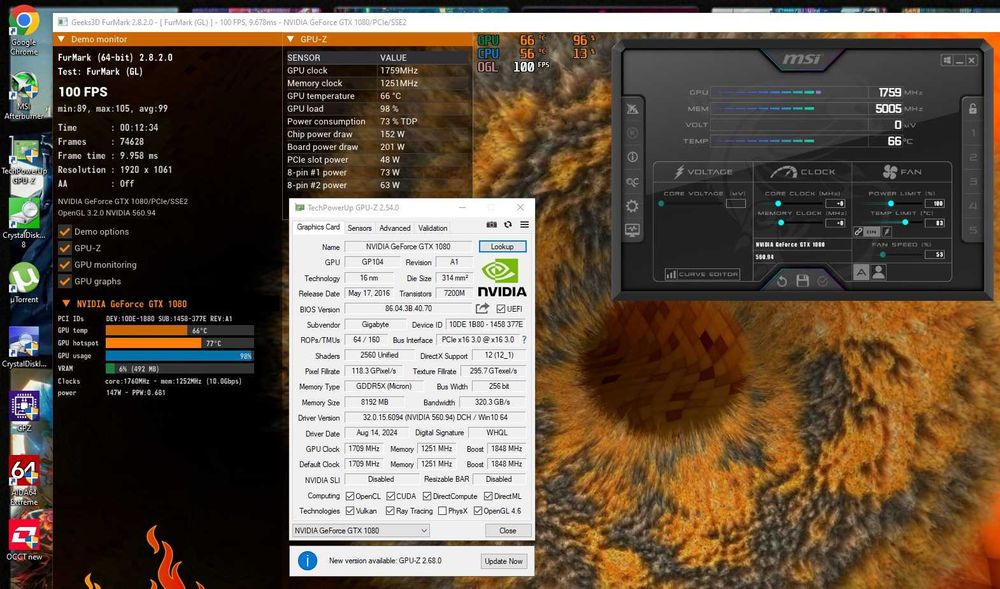Click the Core Clock value input box

pyautogui.click(x=835, y=203)
